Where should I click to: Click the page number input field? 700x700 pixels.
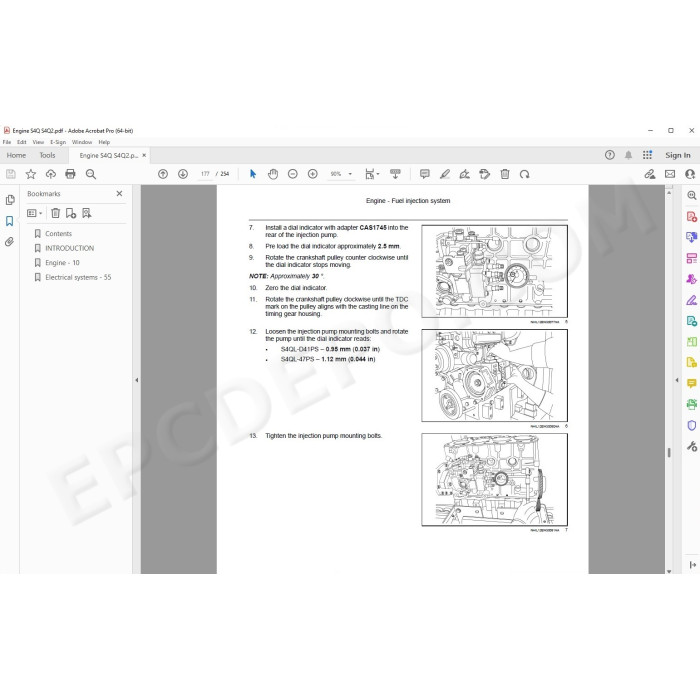pyautogui.click(x=205, y=174)
